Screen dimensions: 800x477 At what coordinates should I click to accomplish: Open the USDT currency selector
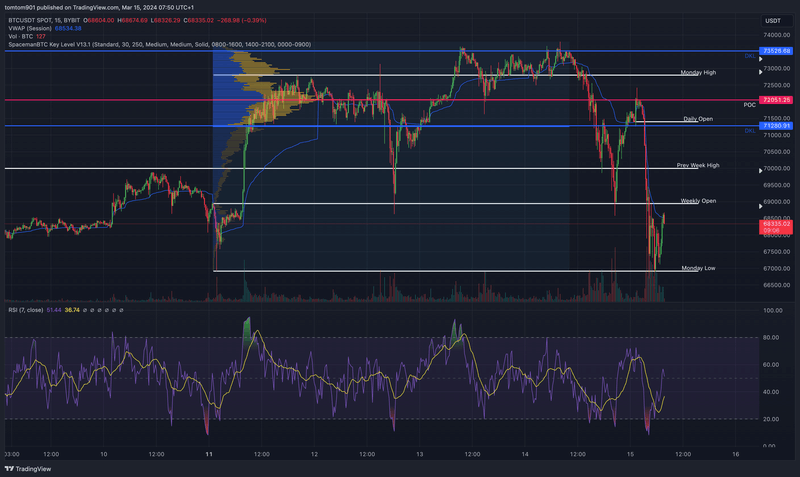coord(777,21)
